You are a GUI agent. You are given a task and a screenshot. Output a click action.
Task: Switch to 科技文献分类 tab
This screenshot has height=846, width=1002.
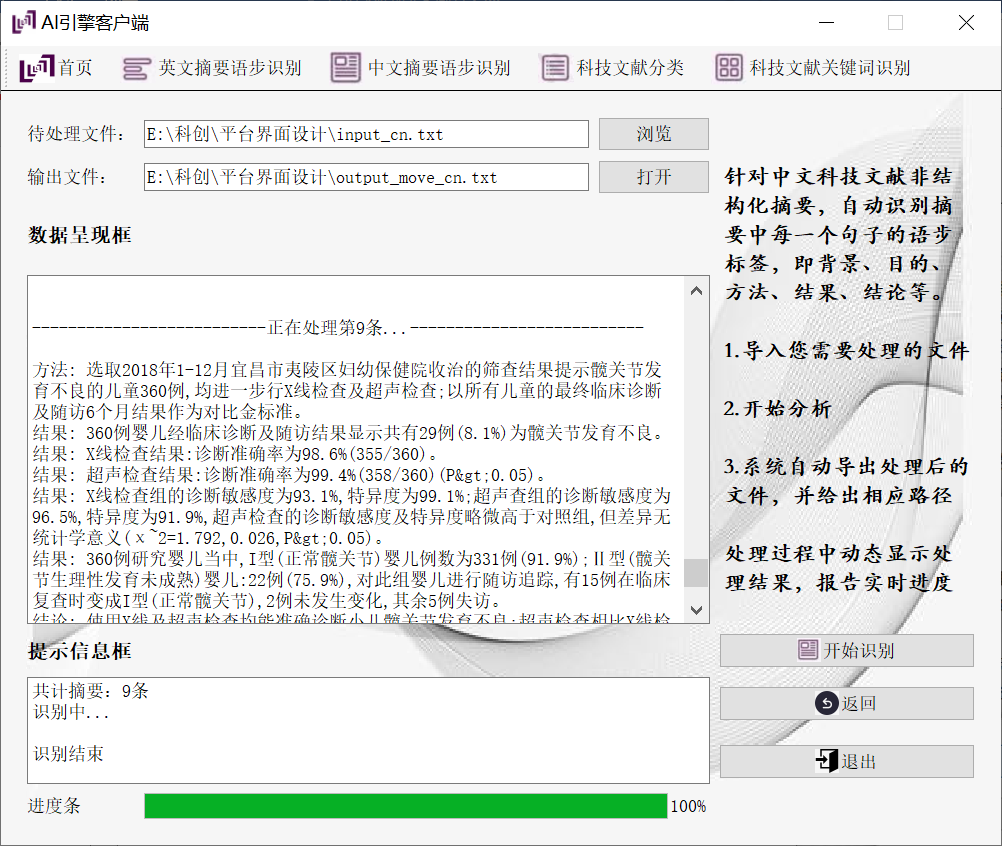[x=630, y=68]
